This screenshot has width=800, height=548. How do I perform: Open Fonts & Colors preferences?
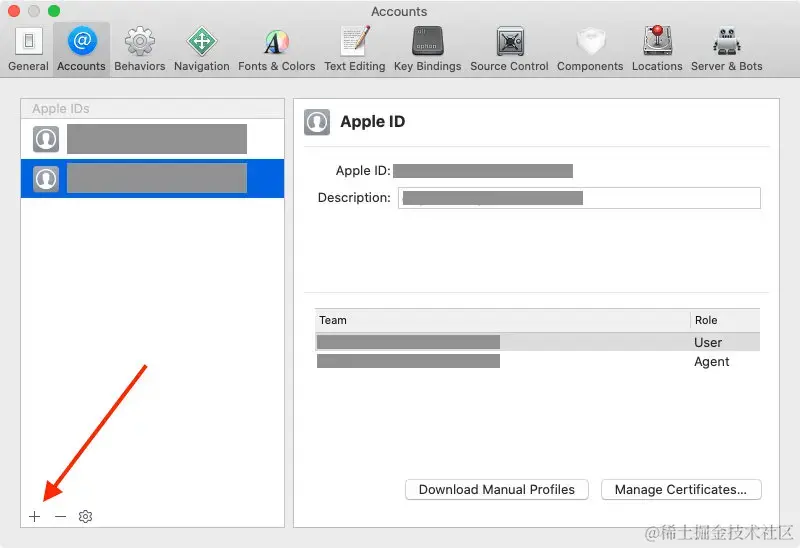coord(277,49)
